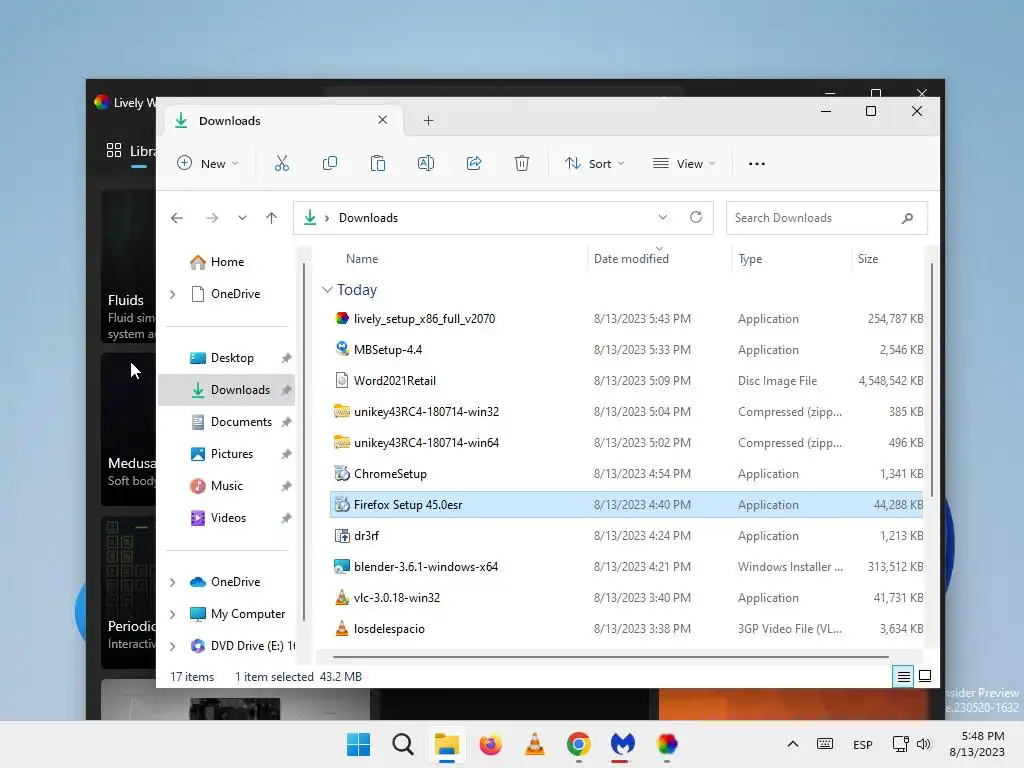
Task: Go back with the left arrow
Action: coord(177,218)
